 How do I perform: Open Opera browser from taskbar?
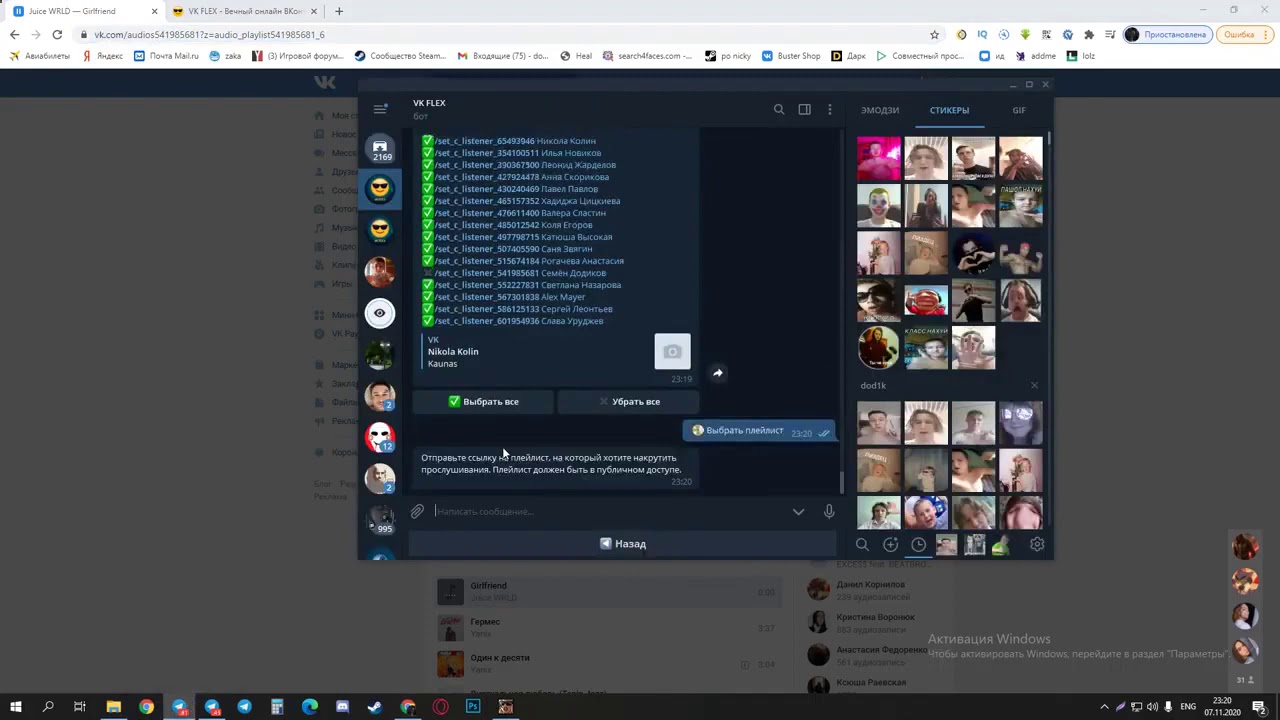[x=440, y=707]
